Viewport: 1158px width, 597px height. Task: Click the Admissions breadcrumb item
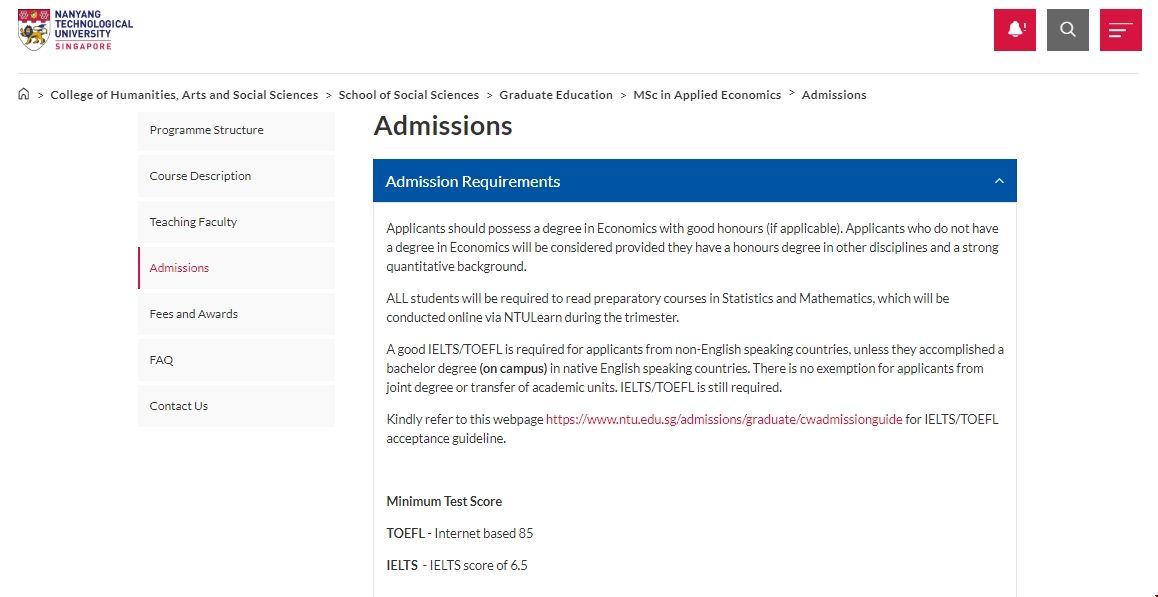click(x=834, y=95)
